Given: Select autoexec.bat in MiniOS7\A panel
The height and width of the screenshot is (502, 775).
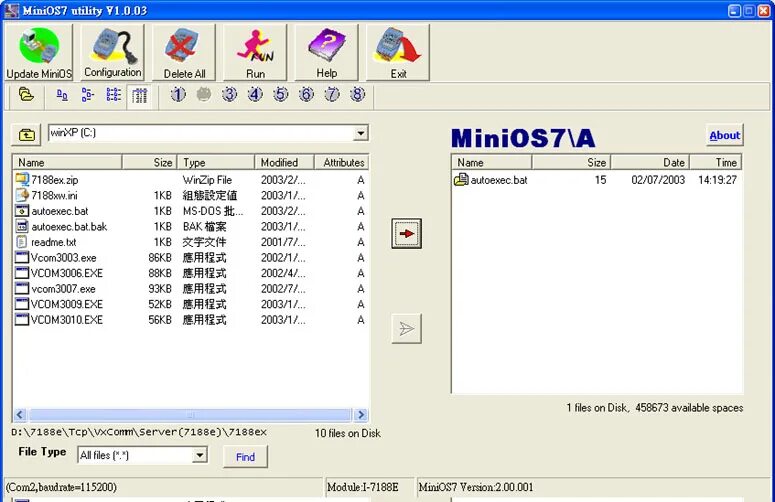Looking at the screenshot, I should coord(499,180).
